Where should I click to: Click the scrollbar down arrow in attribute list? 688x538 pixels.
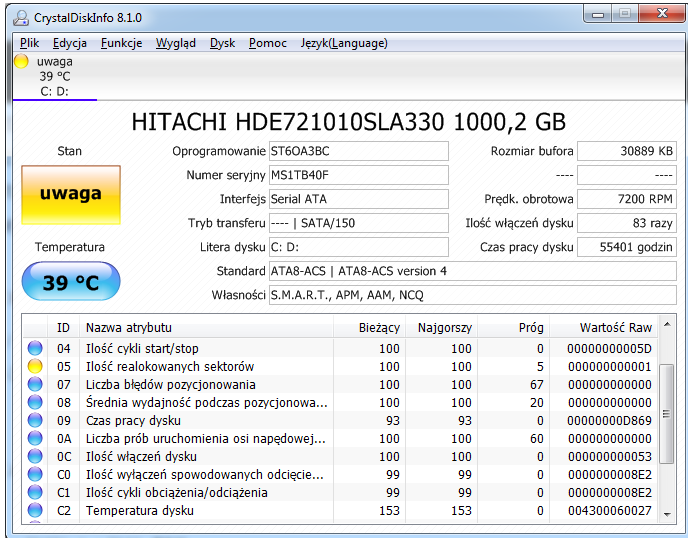point(667,514)
